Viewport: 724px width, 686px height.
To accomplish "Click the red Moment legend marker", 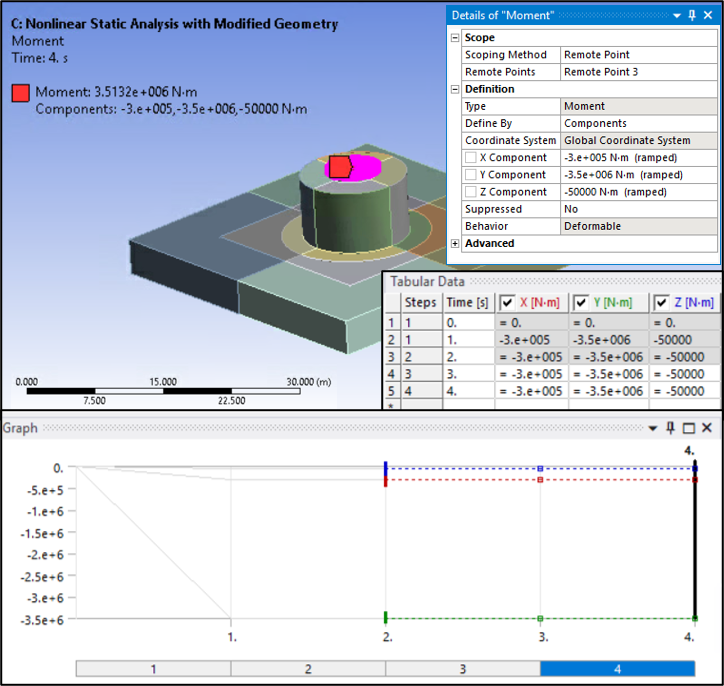I will (x=21, y=93).
